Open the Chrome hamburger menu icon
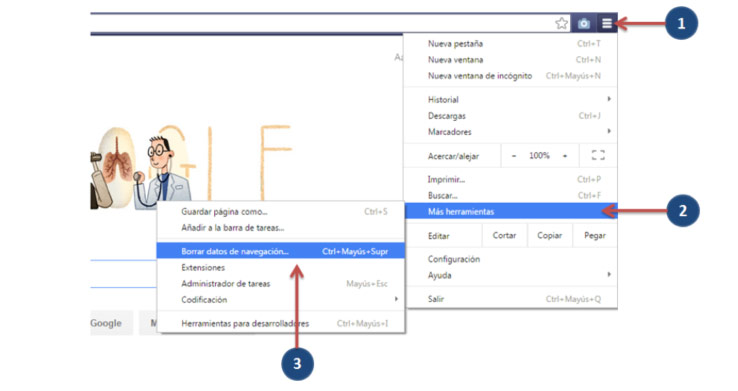Image resolution: width=738 pixels, height=391 pixels. 607,23
